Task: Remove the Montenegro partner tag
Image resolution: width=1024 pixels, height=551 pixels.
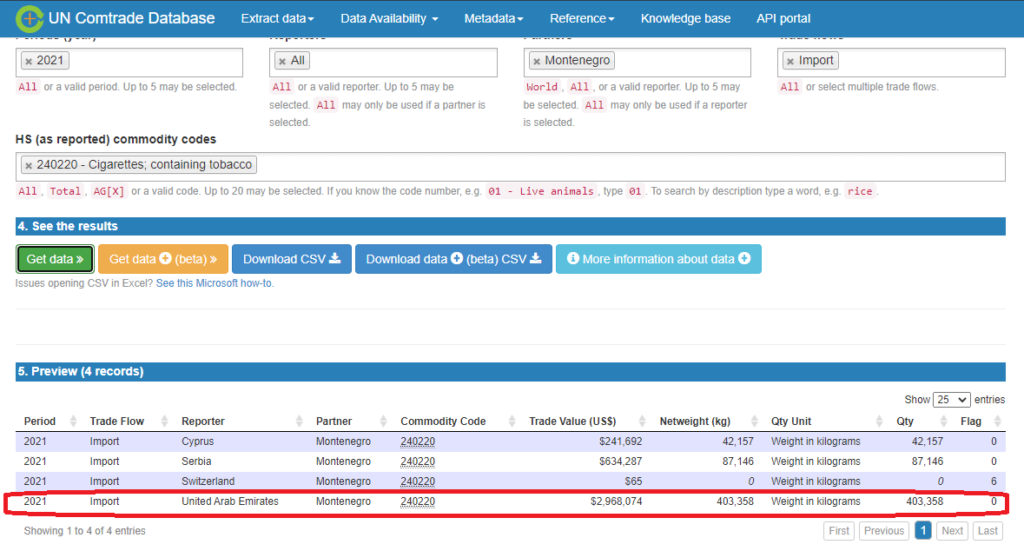Action: [x=537, y=61]
